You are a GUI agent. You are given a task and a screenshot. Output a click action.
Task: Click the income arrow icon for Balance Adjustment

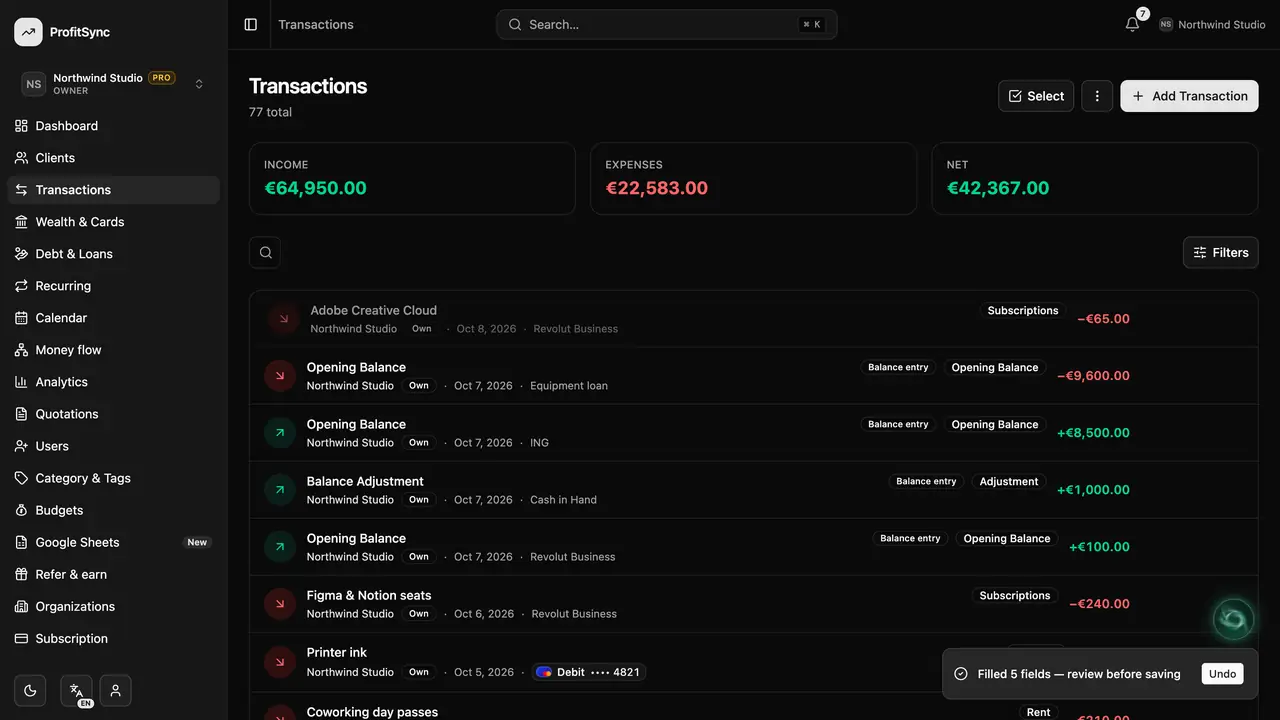(x=280, y=490)
